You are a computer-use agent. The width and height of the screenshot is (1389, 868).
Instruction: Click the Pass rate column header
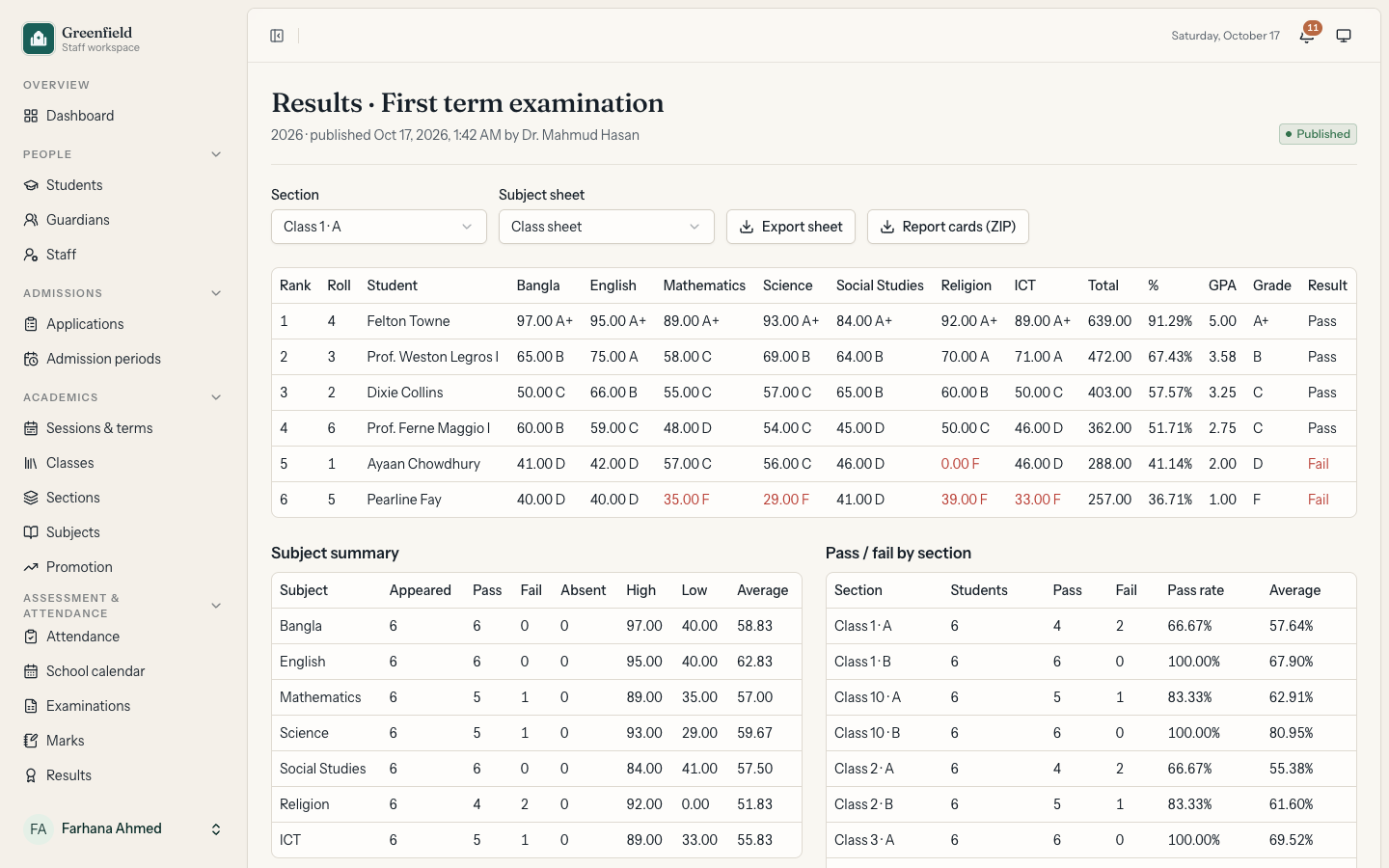coord(1195,590)
